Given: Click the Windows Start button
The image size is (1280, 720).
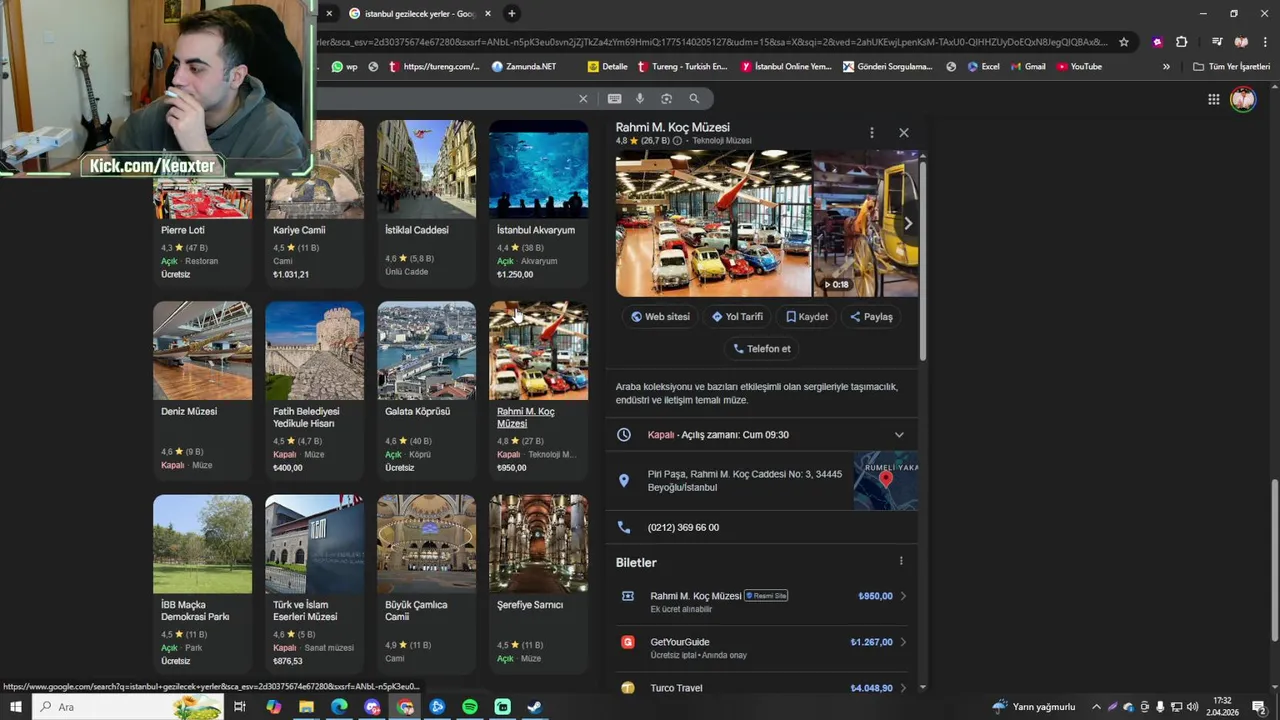Looking at the screenshot, I should (x=15, y=707).
